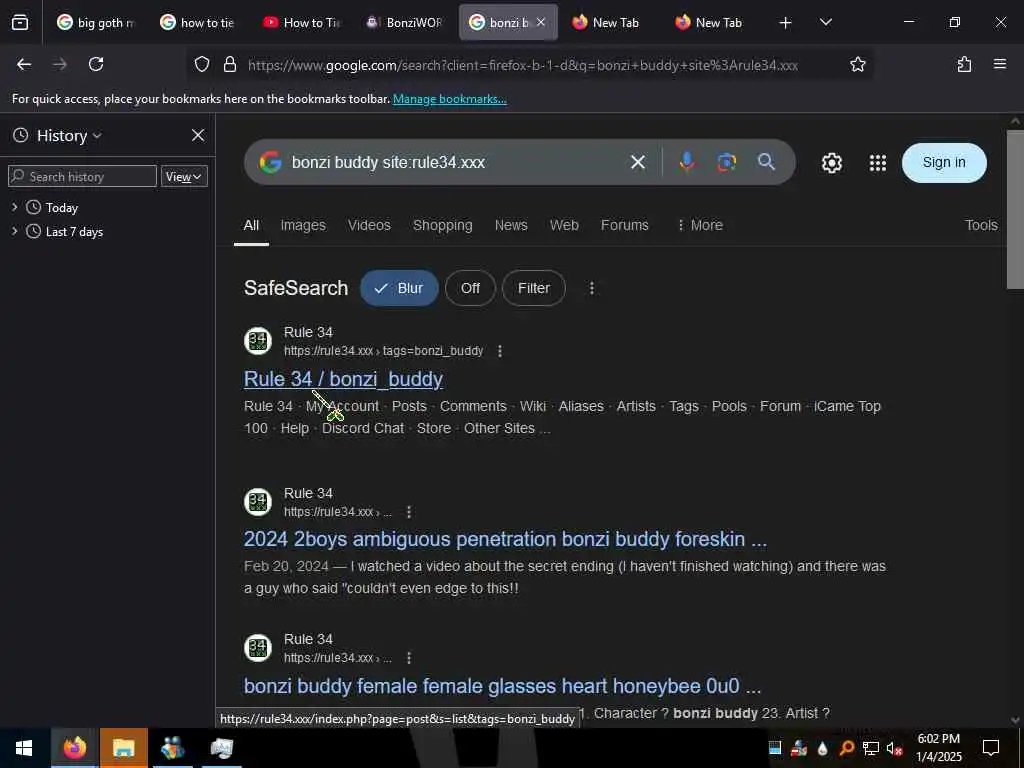This screenshot has width=1024, height=768.
Task: Open three-dot menu for first result
Action: pos(500,351)
